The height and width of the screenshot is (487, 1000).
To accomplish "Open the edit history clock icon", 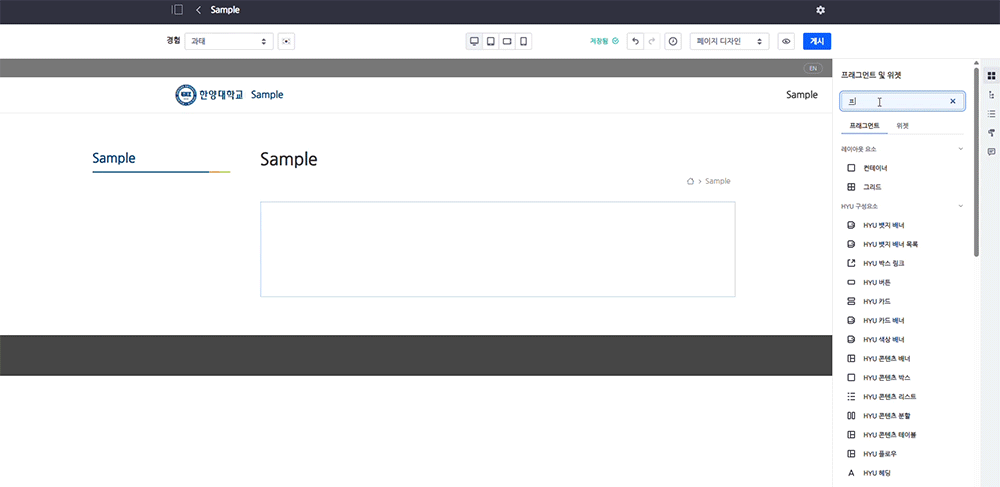I will (673, 42).
